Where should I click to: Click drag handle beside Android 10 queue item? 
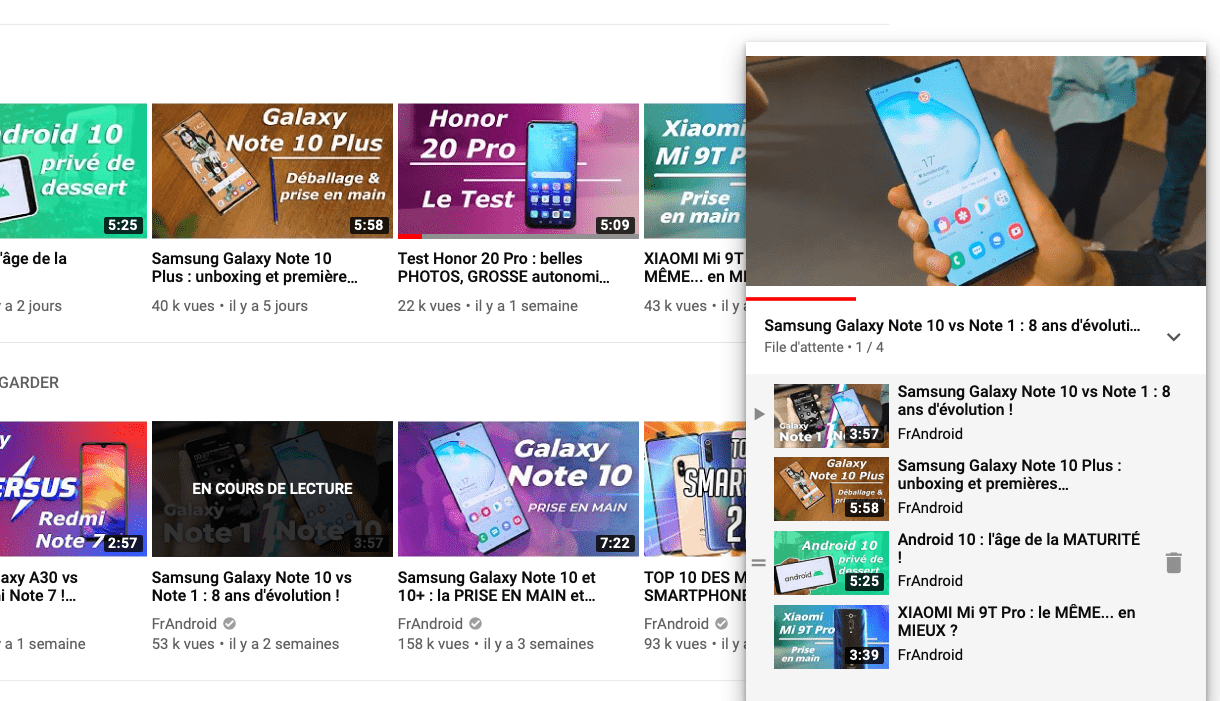pos(758,563)
